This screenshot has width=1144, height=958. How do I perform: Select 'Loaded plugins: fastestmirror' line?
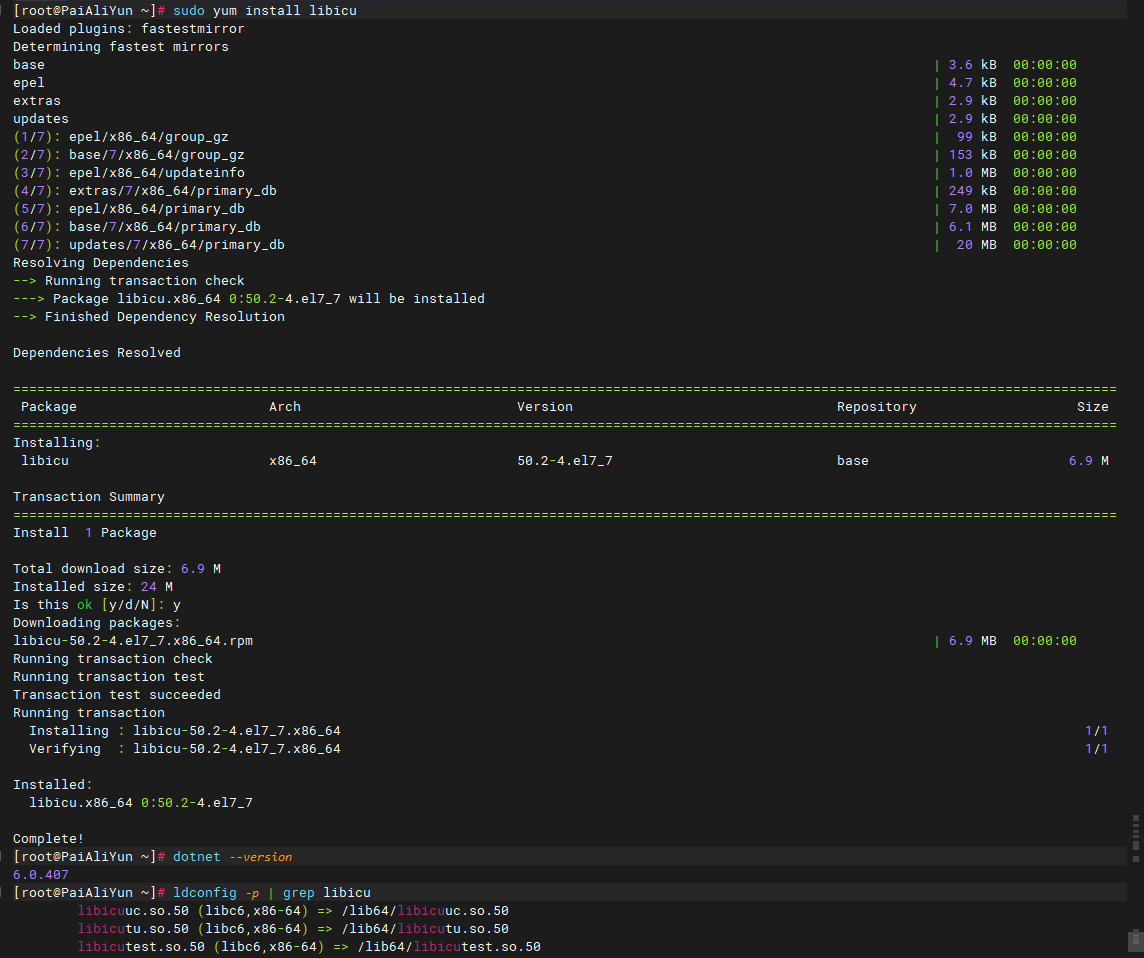(128, 28)
